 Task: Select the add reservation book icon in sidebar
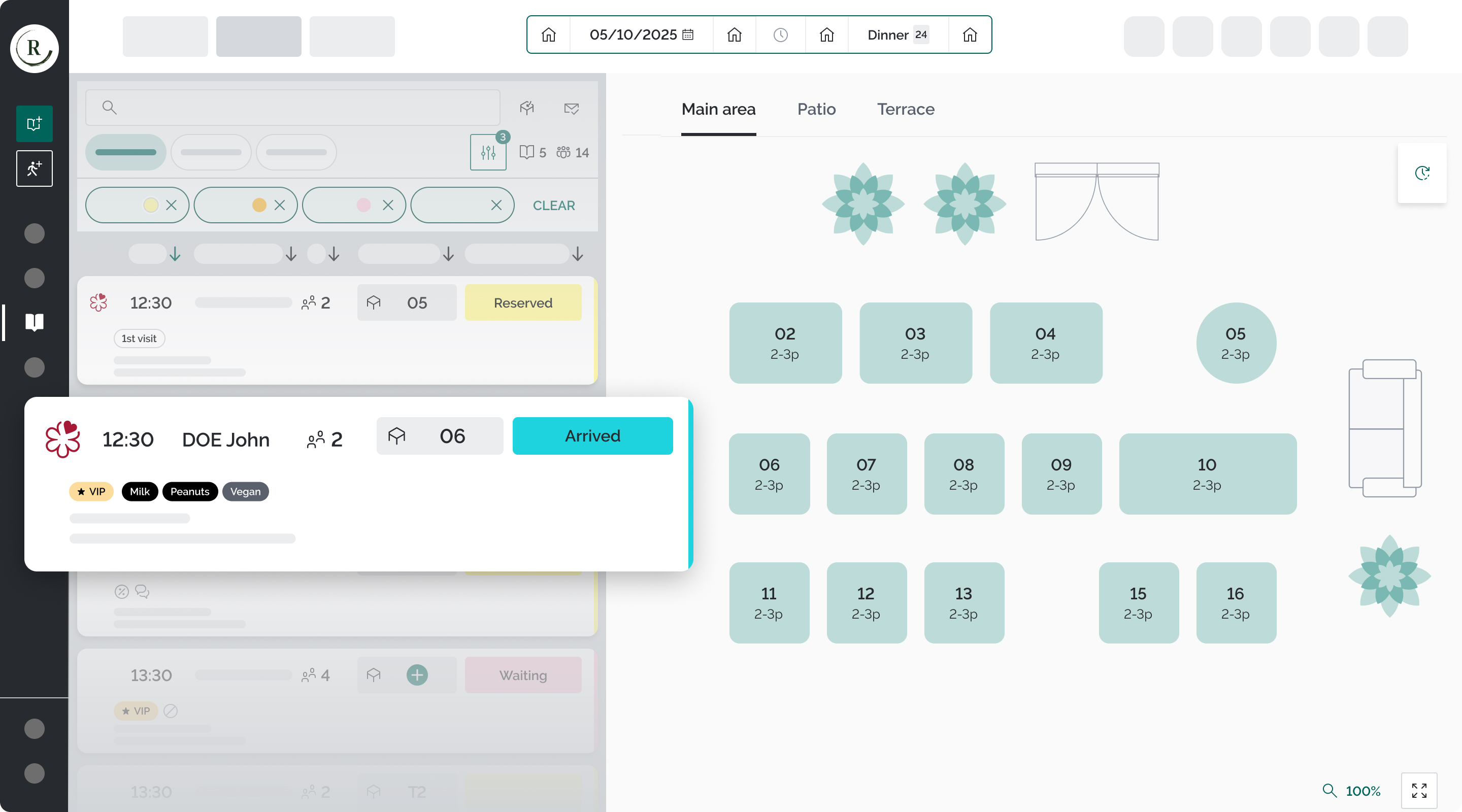34,123
